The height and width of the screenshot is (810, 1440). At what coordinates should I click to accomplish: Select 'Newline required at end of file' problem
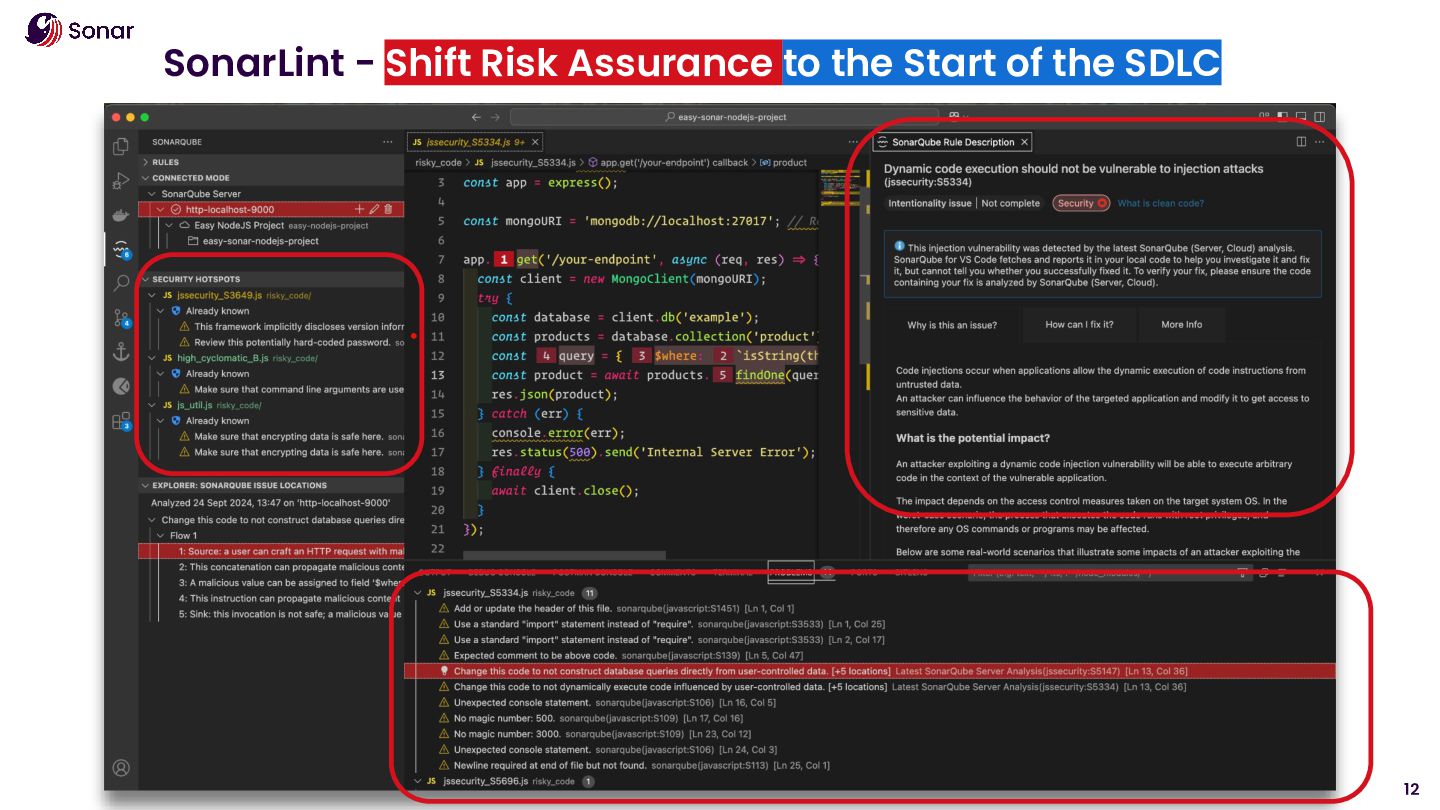870,765
